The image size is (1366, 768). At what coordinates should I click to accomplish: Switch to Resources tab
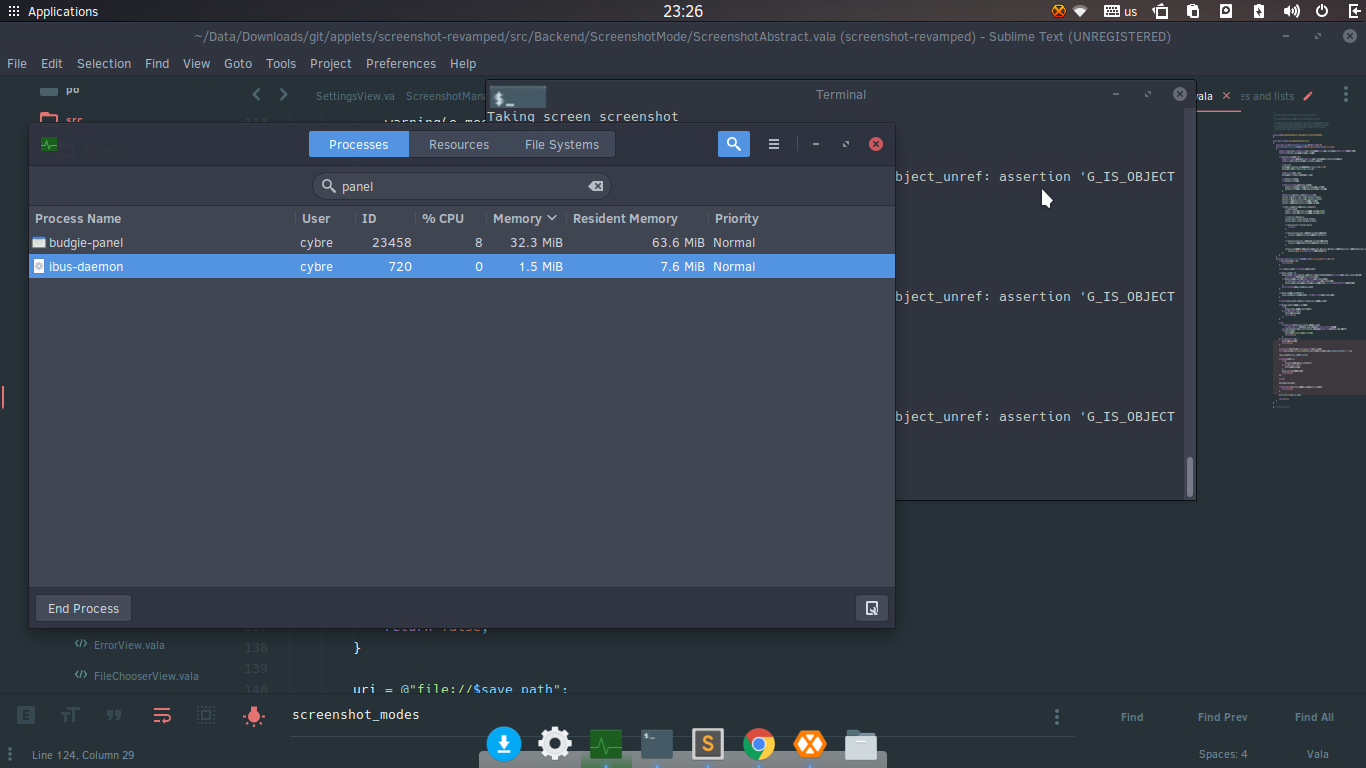(459, 144)
